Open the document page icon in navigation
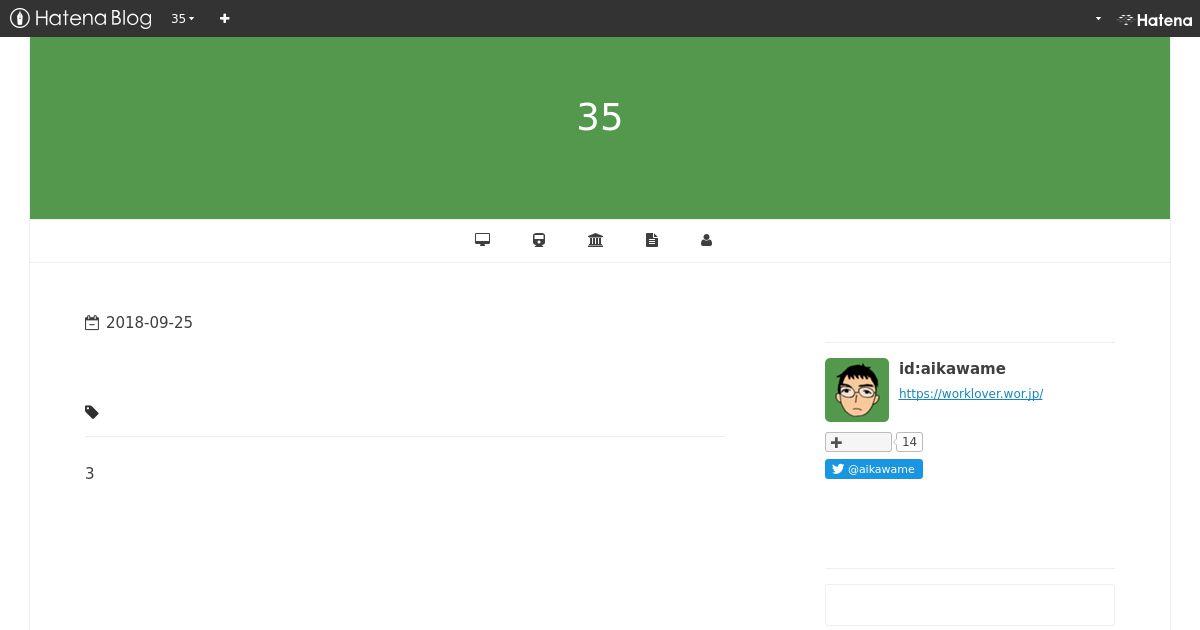This screenshot has height=630, width=1200. (x=652, y=240)
